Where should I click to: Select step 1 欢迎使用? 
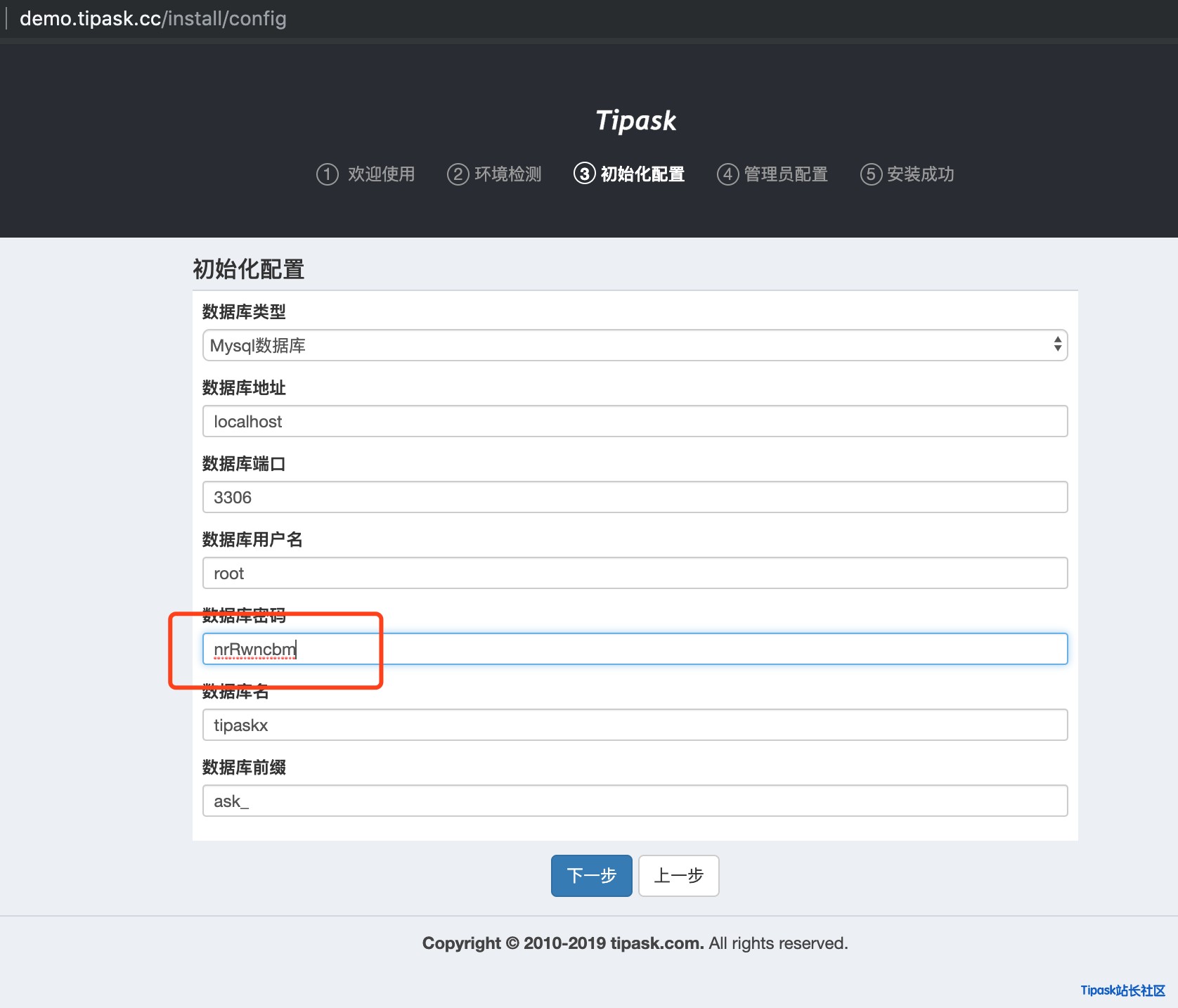coord(365,174)
